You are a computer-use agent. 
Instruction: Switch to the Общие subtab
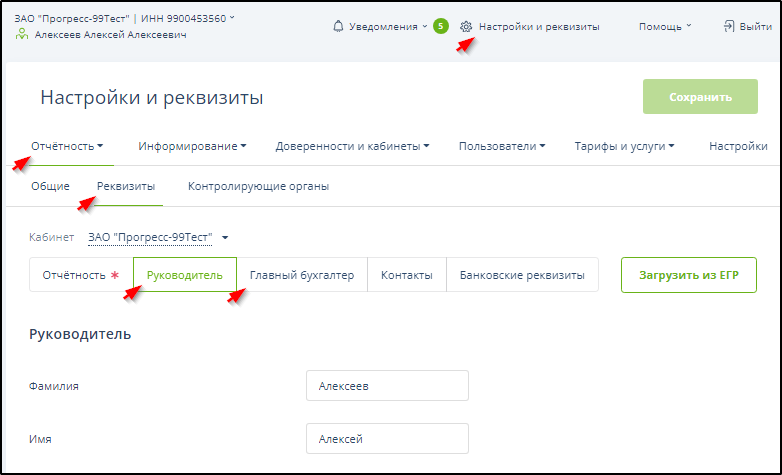pos(50,186)
